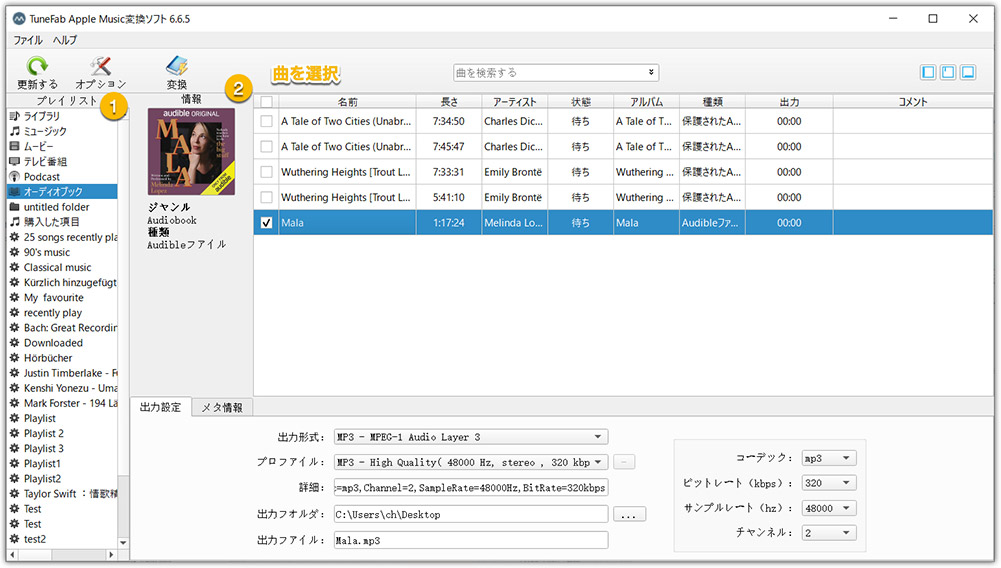
Task: Expand the 曲を検索する search dropdown
Action: [651, 73]
